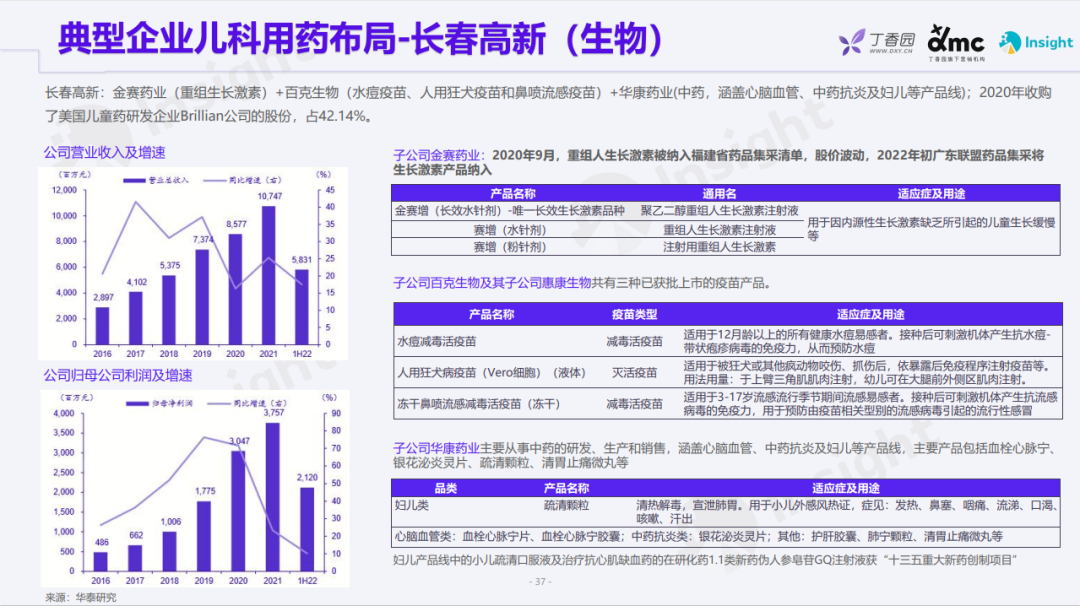Click the dmc logo
1080x606 pixels.
[x=956, y=43]
